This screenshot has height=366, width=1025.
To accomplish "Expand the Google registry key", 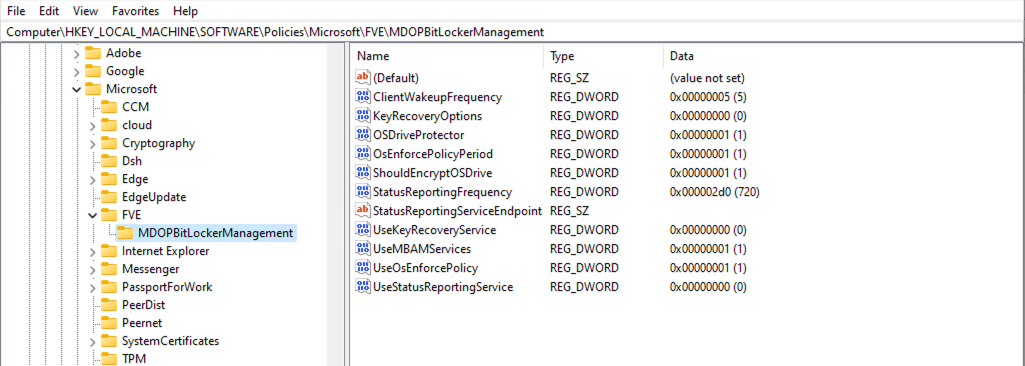I will tap(76, 71).
